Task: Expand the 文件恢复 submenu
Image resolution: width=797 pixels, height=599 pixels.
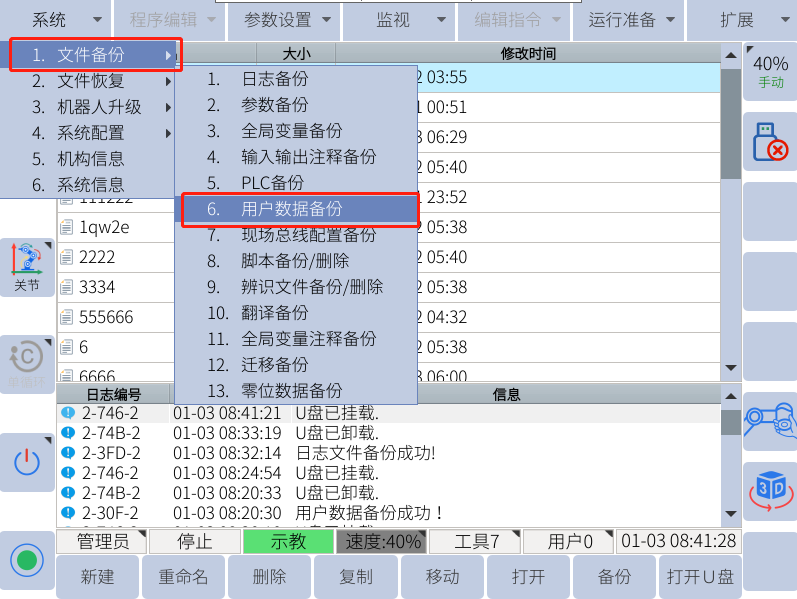Action: click(x=90, y=81)
